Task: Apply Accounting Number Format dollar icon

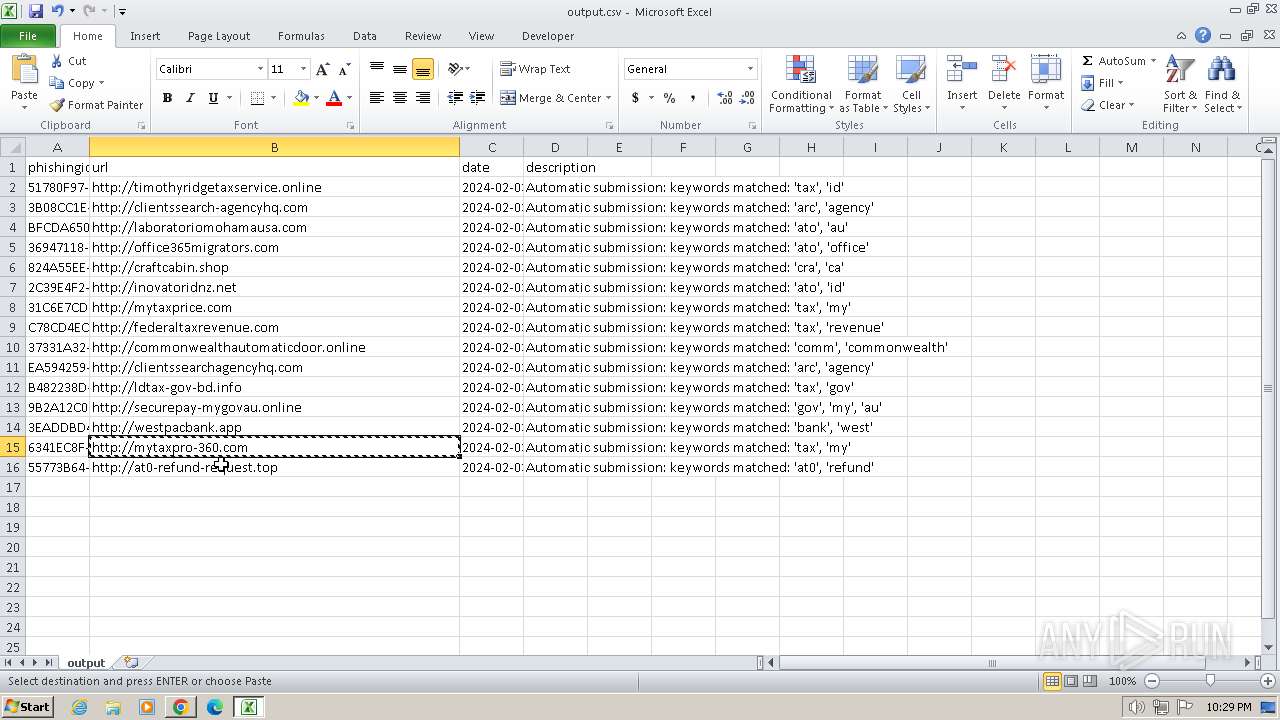Action: (x=635, y=98)
